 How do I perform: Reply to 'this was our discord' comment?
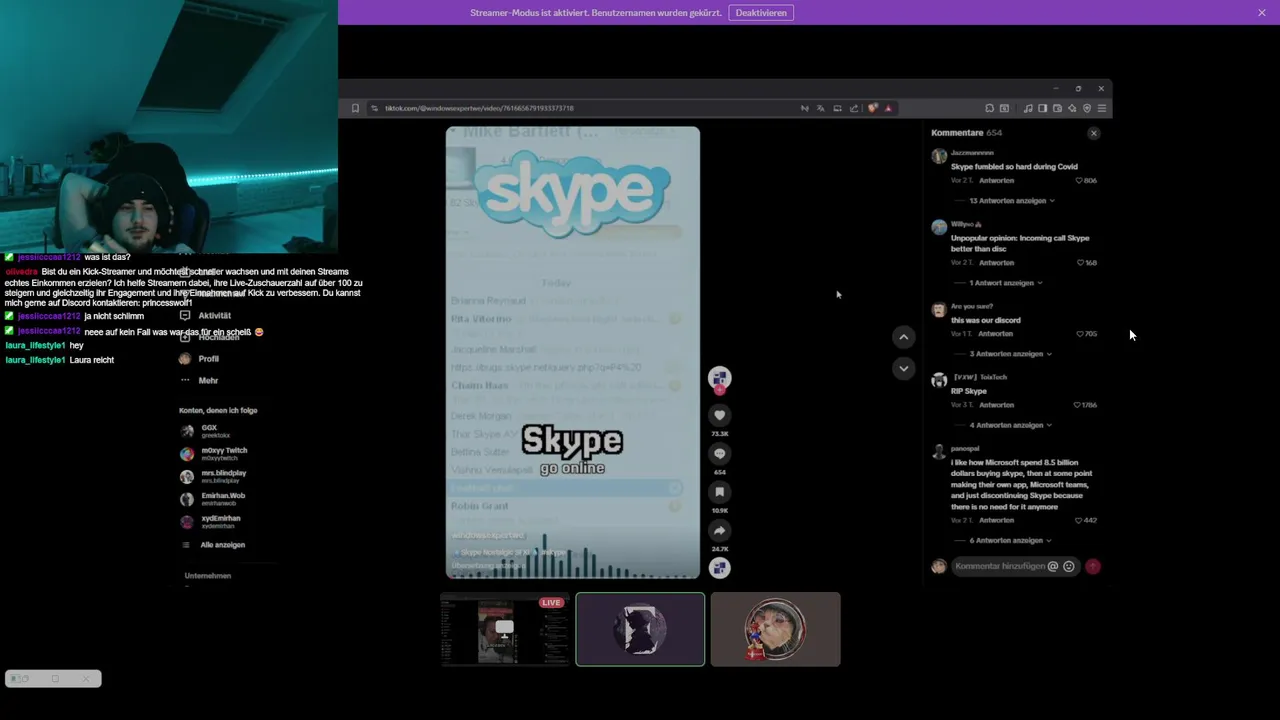[x=996, y=334]
